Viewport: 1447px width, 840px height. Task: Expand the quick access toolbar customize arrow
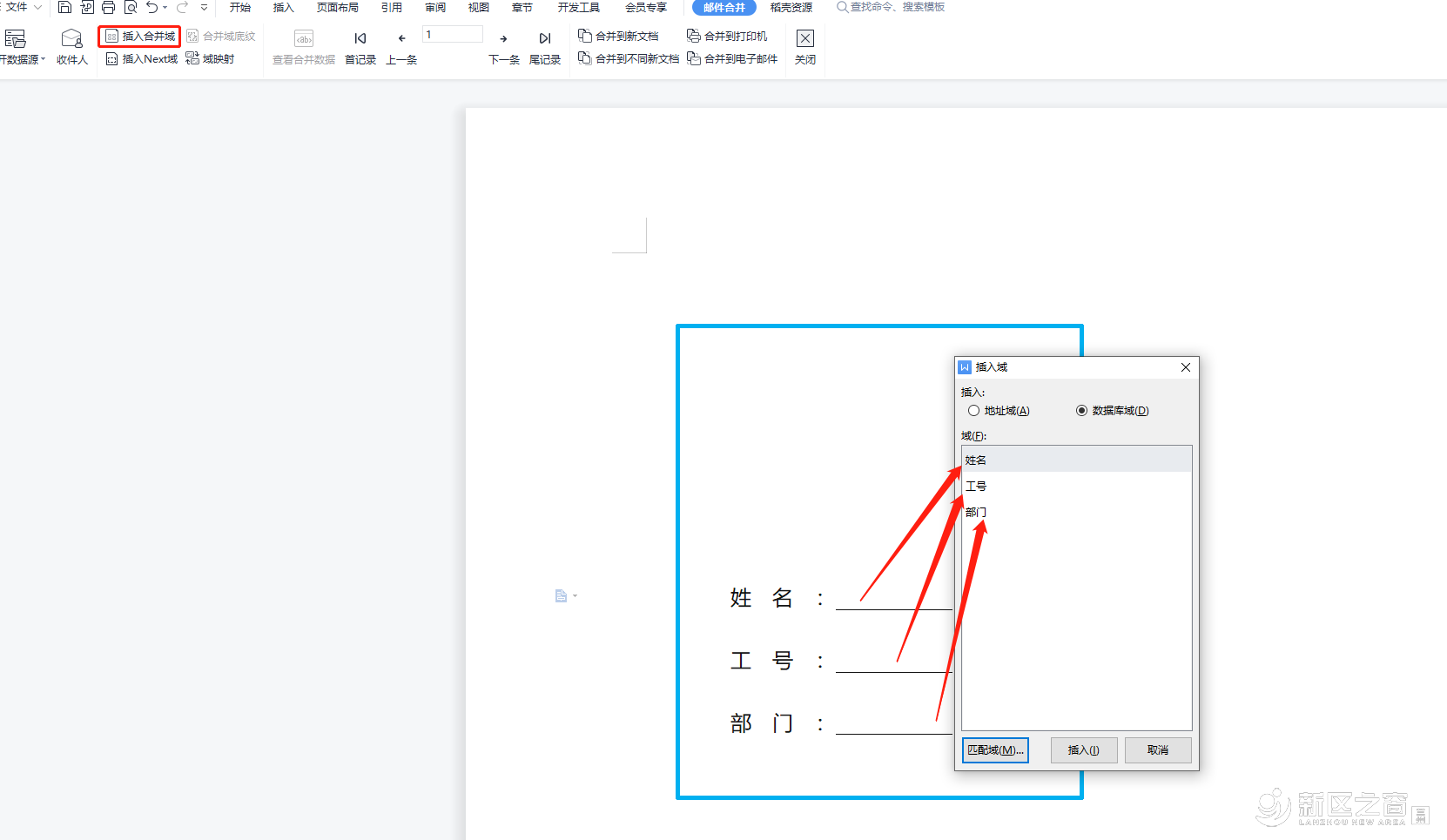click(x=204, y=8)
